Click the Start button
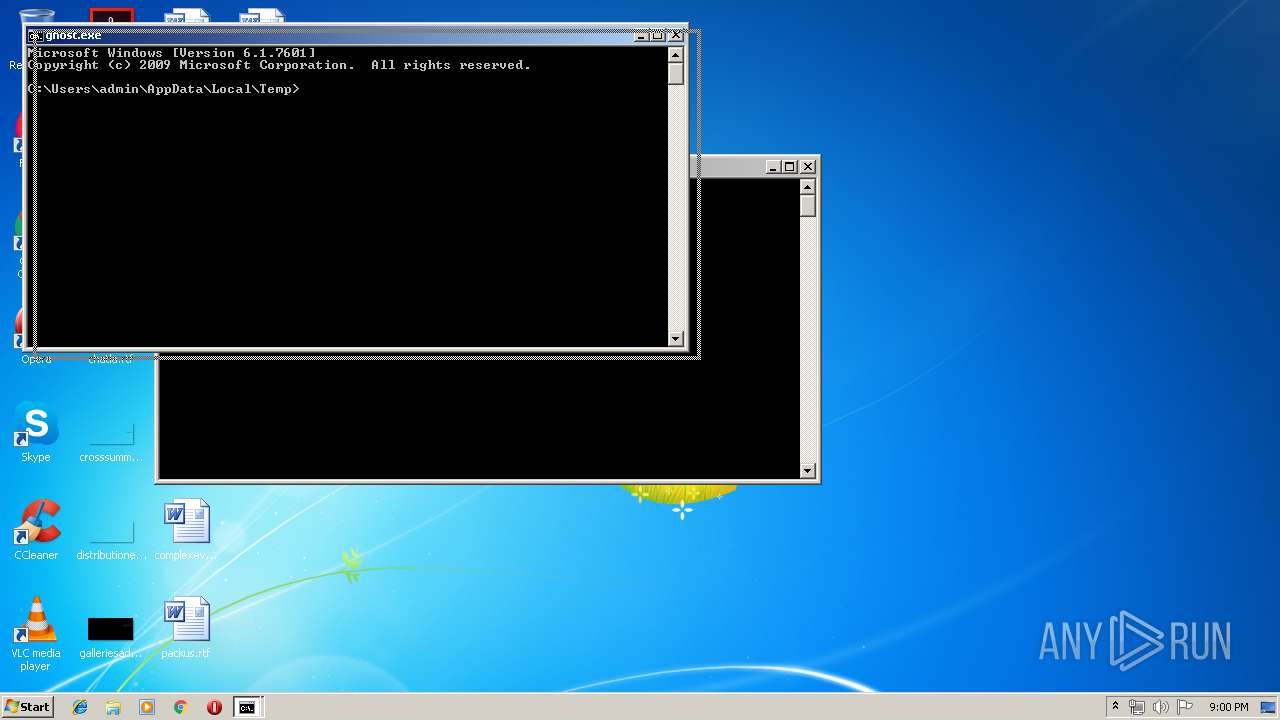Viewport: 1280px width, 720px height. 27,707
